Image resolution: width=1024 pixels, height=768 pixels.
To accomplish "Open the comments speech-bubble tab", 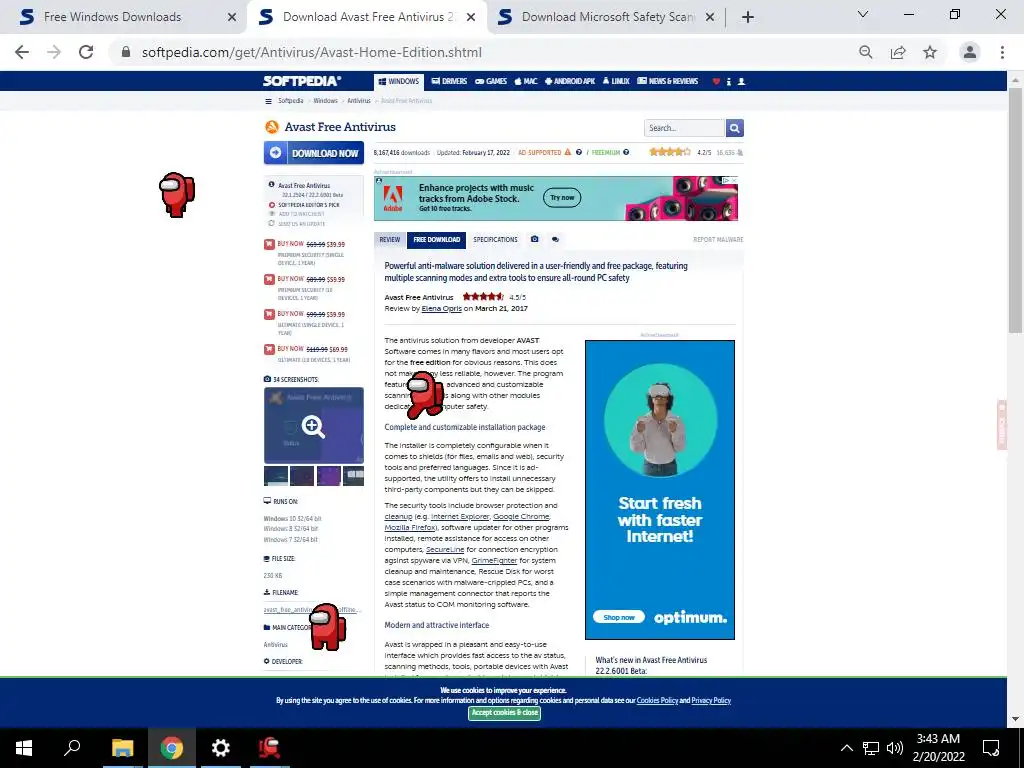I will tap(555, 240).
